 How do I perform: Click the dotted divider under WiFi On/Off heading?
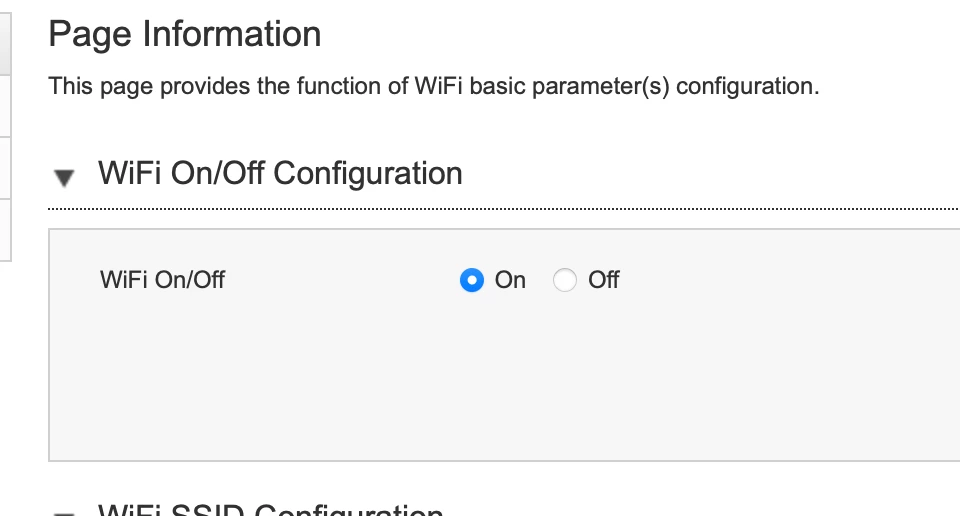pos(500,209)
